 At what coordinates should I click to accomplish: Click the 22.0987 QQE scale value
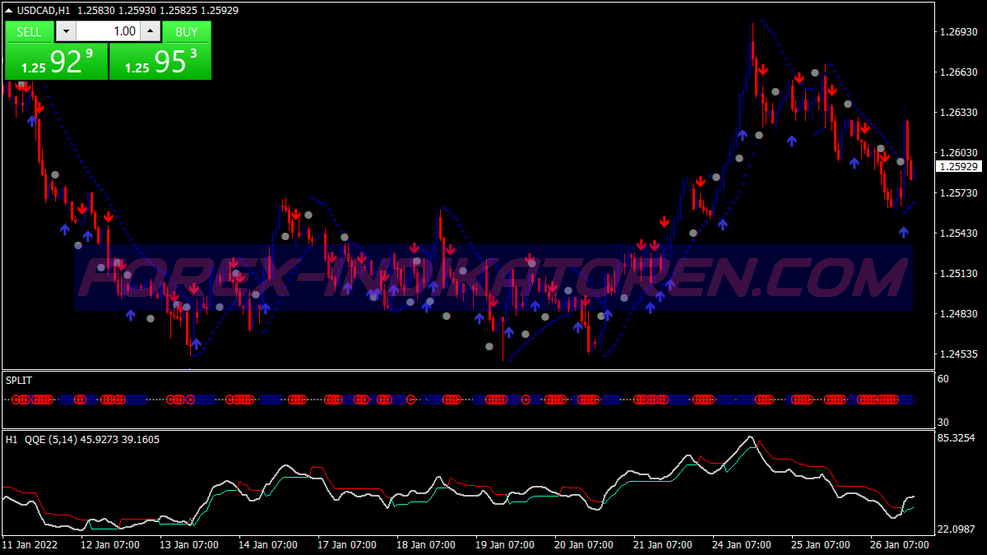956,529
